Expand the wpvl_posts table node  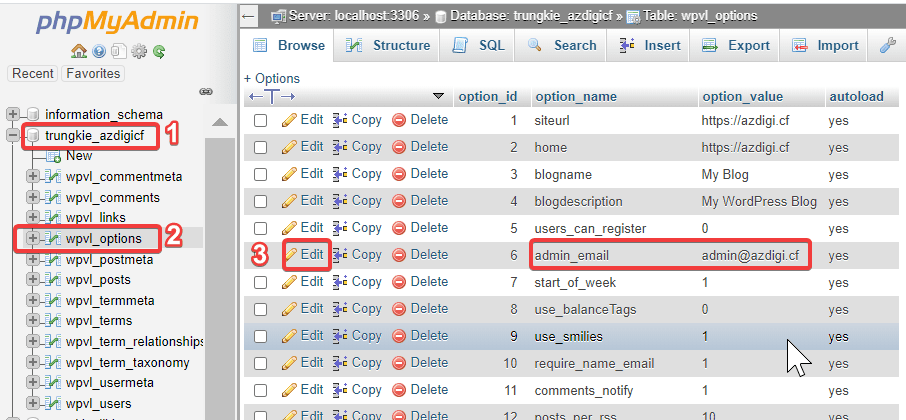[x=33, y=280]
